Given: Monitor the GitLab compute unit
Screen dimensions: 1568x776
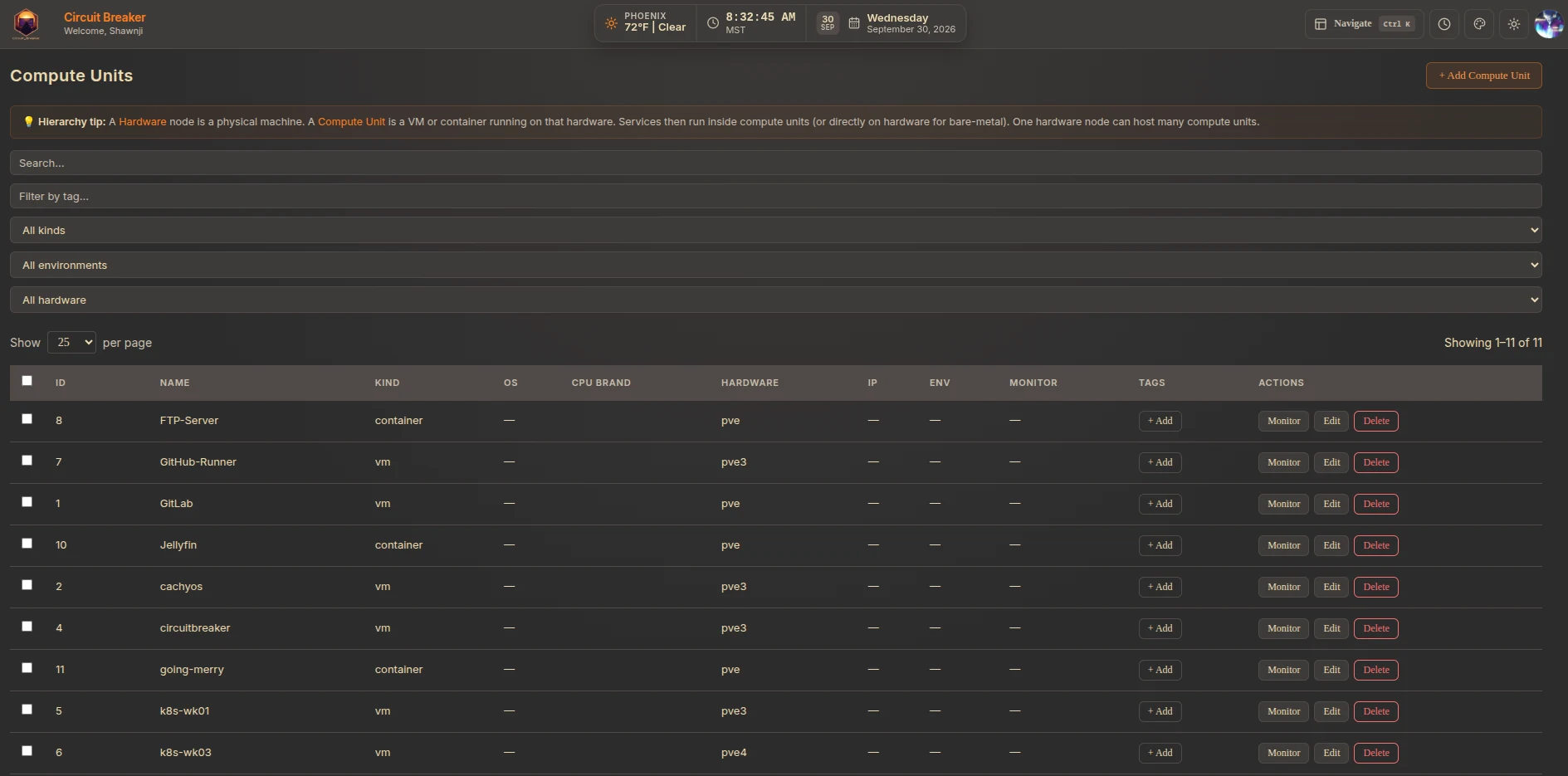Looking at the screenshot, I should pyautogui.click(x=1283, y=504).
